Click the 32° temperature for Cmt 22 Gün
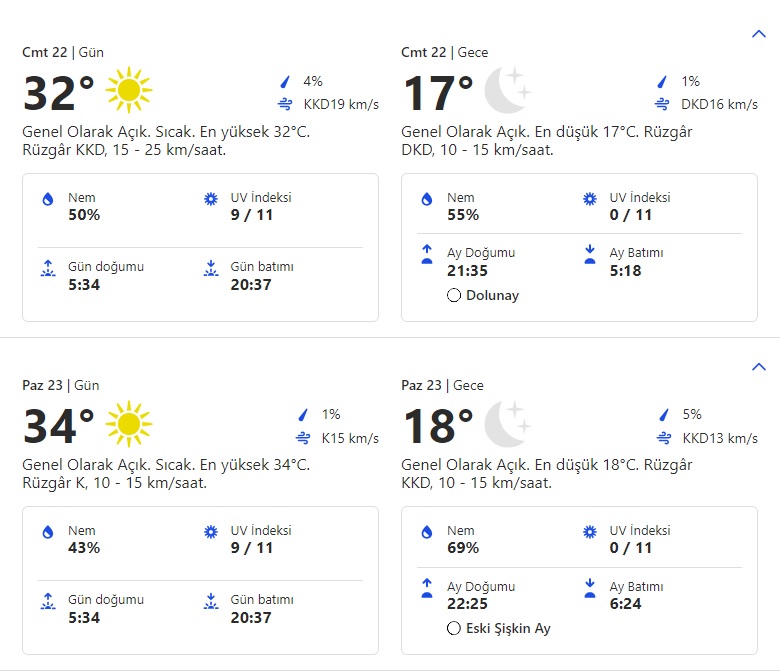Image resolution: width=780 pixels, height=671 pixels. click(x=58, y=93)
